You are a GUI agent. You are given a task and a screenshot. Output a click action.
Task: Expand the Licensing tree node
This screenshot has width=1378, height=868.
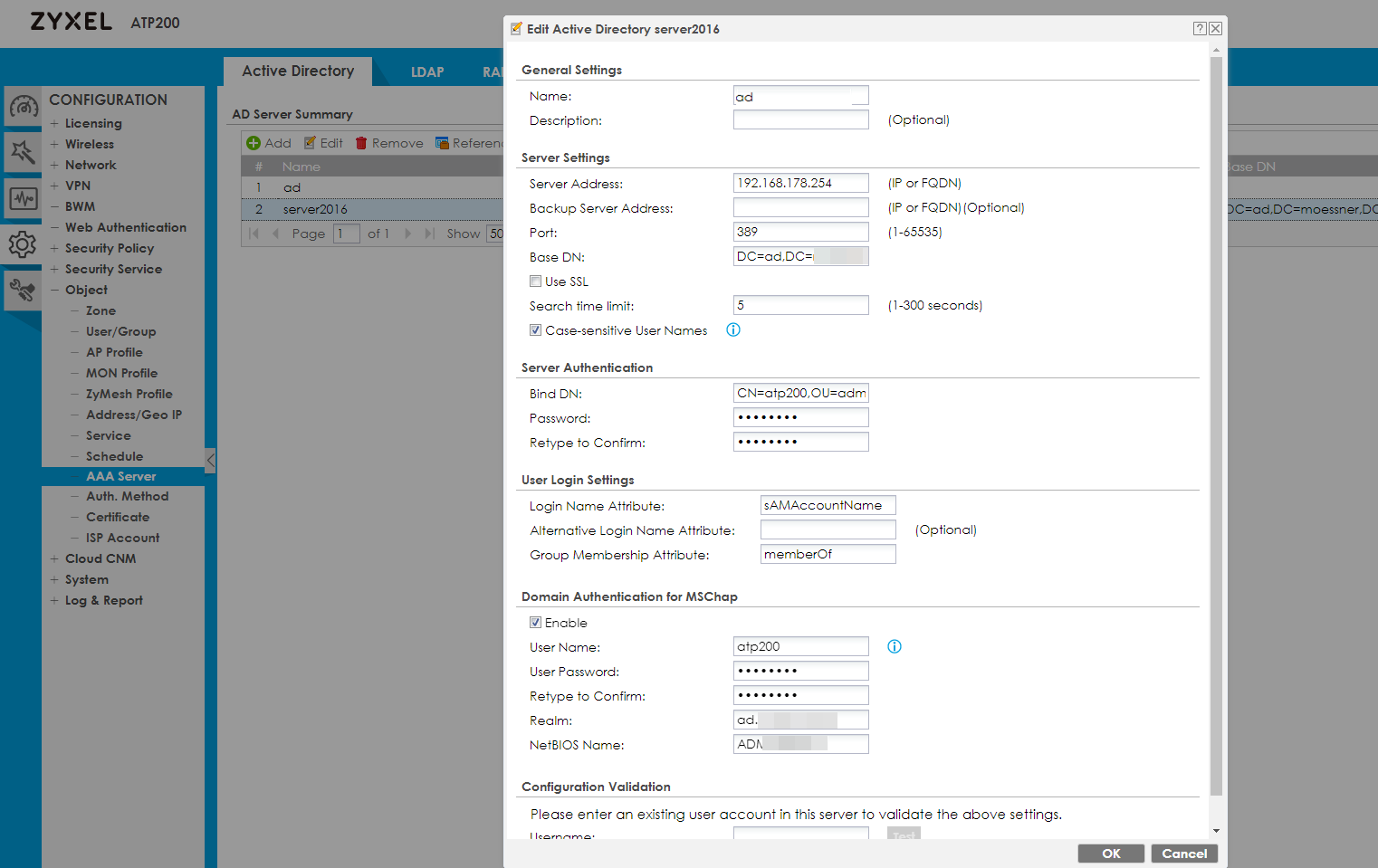pos(54,123)
